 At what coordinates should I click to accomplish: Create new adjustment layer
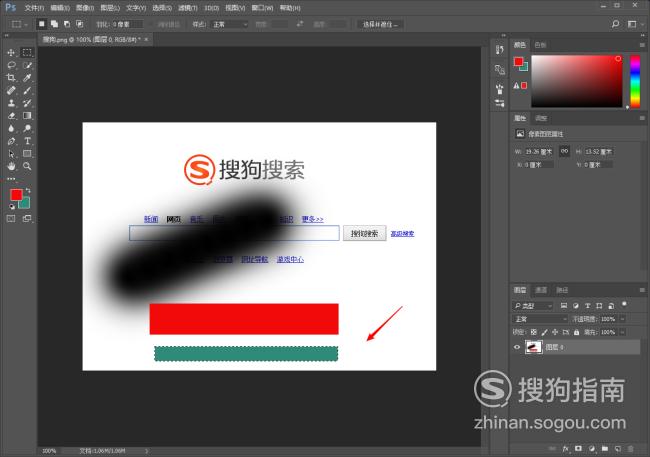(x=592, y=449)
